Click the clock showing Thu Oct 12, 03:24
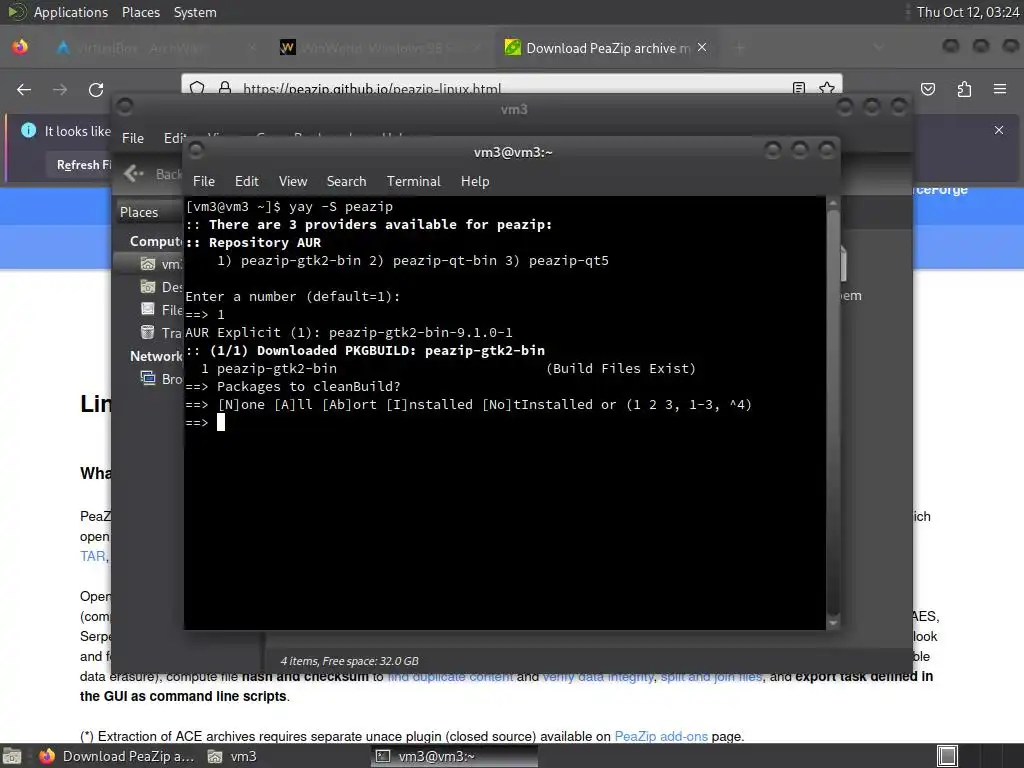Viewport: 1024px width, 768px height. [967, 12]
